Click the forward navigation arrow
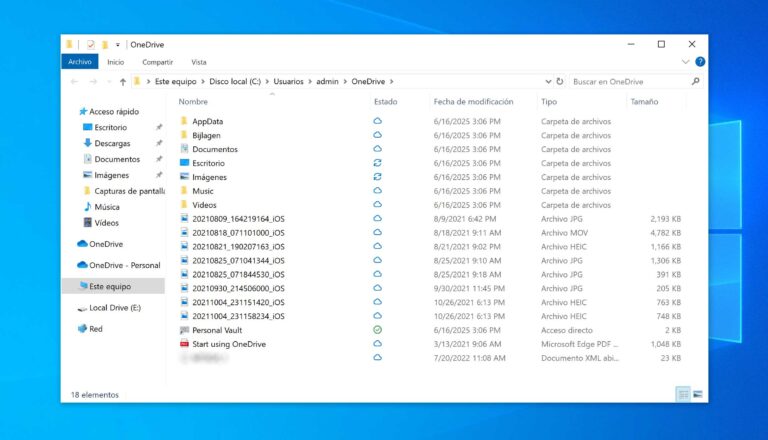This screenshot has width=768, height=440. click(x=93, y=82)
